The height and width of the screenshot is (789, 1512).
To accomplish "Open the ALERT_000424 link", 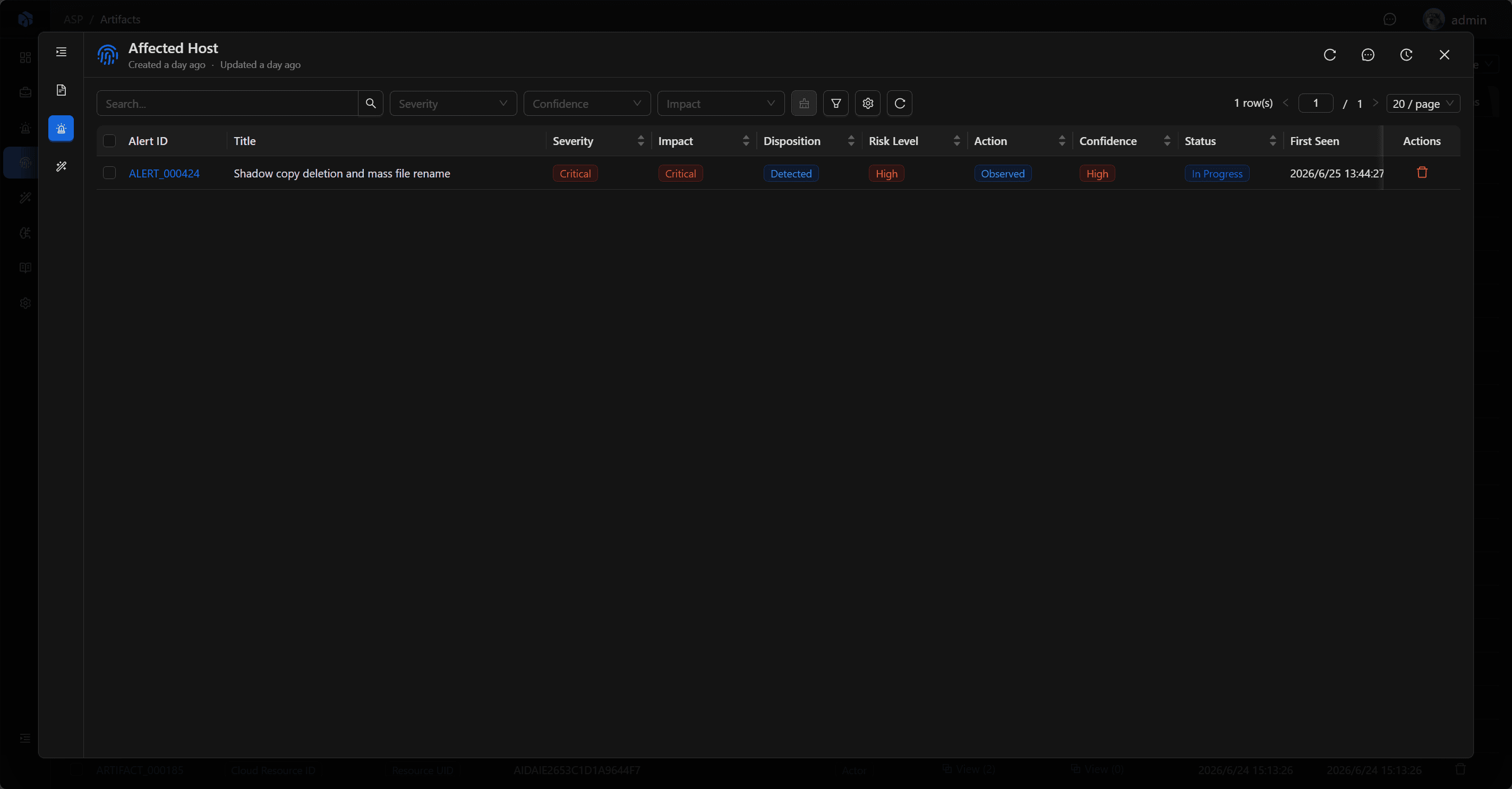I will tap(164, 173).
